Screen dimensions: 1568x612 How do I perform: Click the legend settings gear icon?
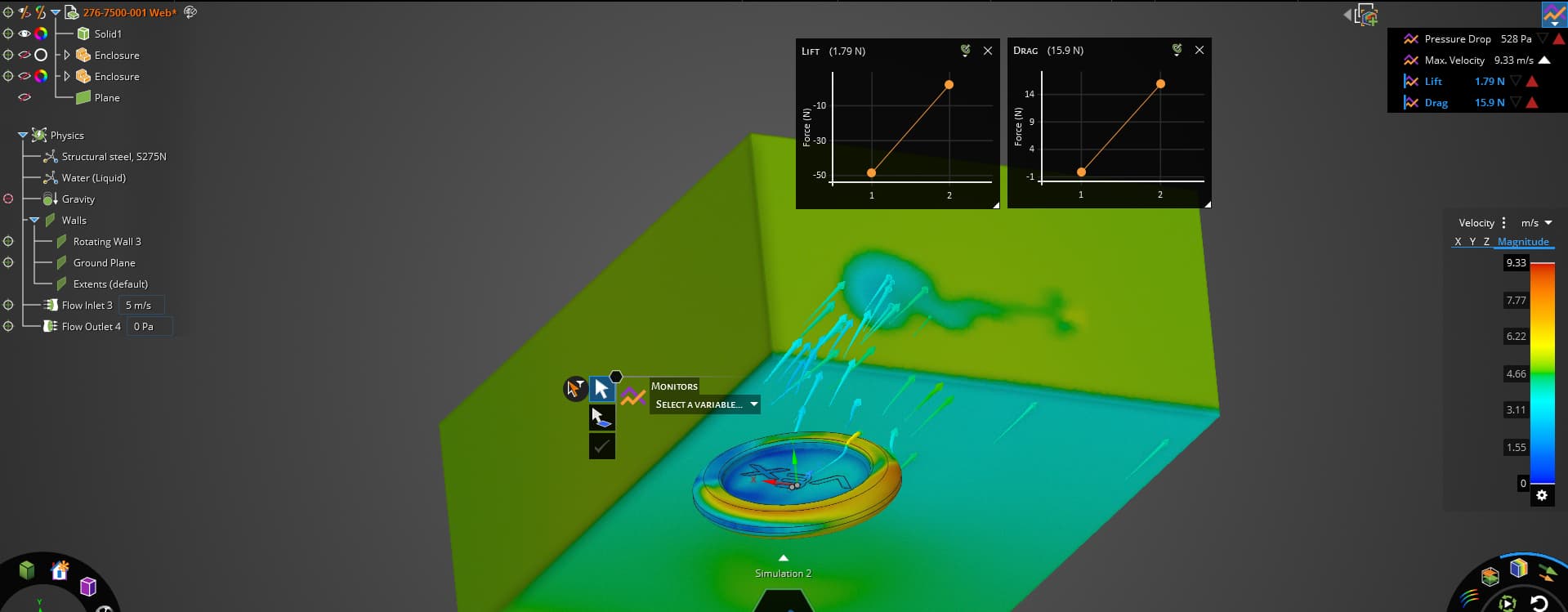1541,496
